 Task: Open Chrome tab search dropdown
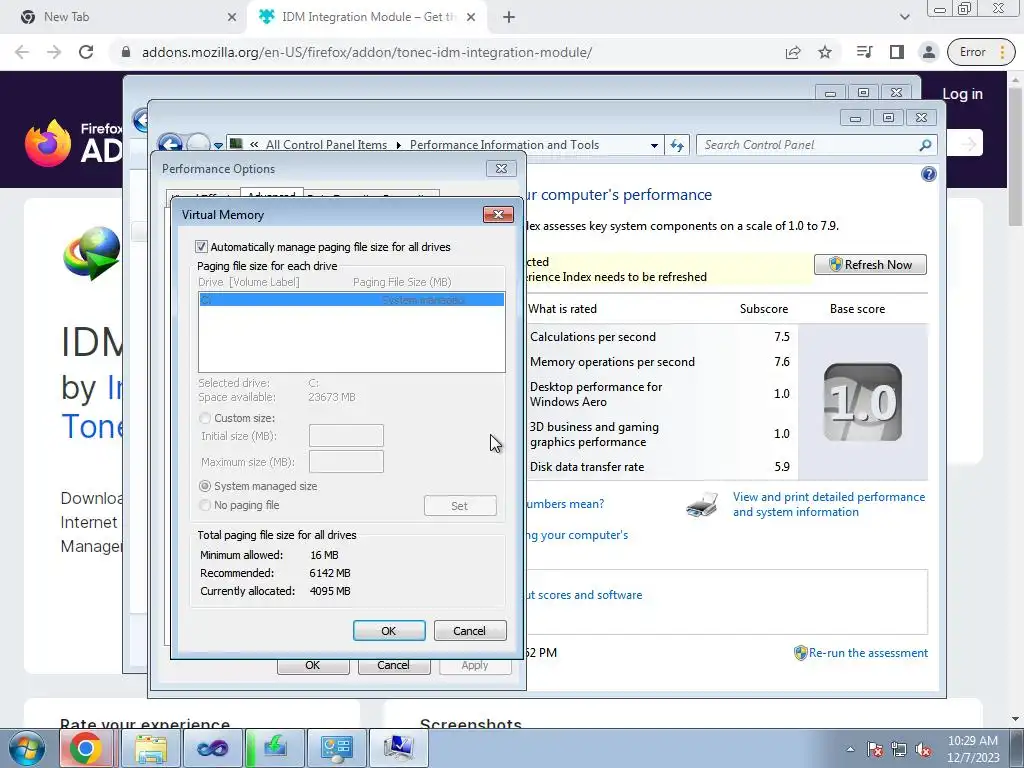coord(904,18)
